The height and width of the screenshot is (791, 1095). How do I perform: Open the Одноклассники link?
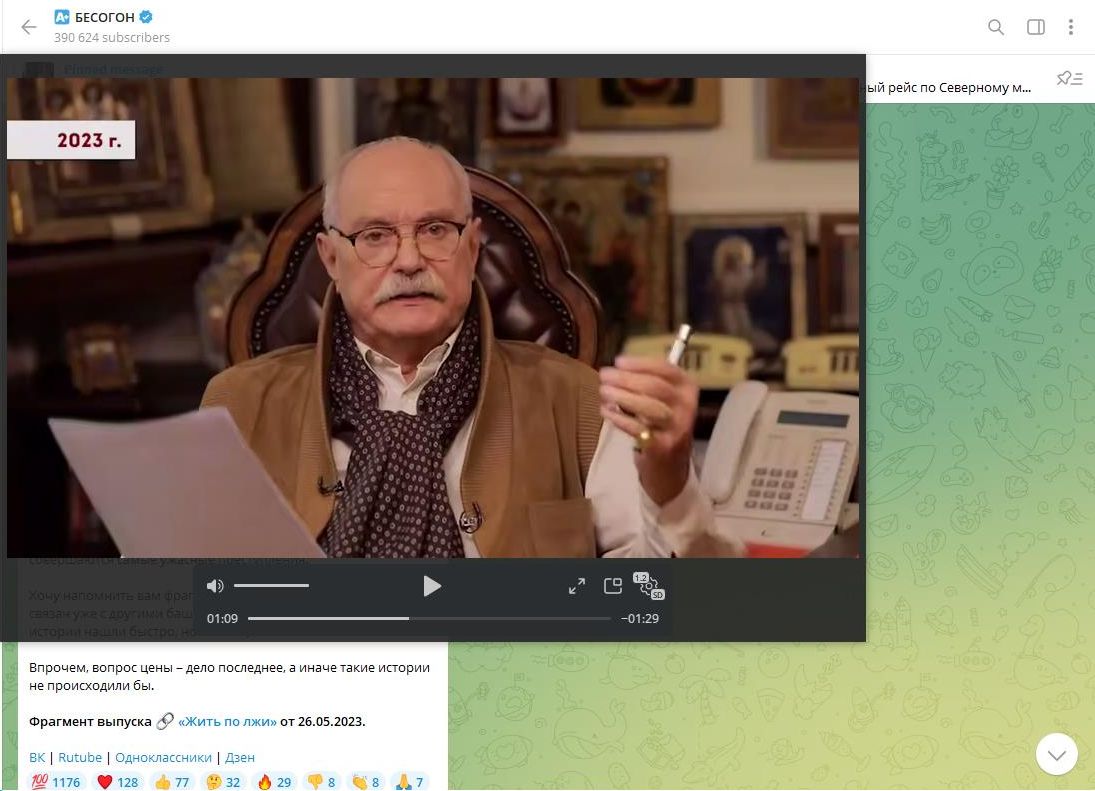click(x=163, y=757)
